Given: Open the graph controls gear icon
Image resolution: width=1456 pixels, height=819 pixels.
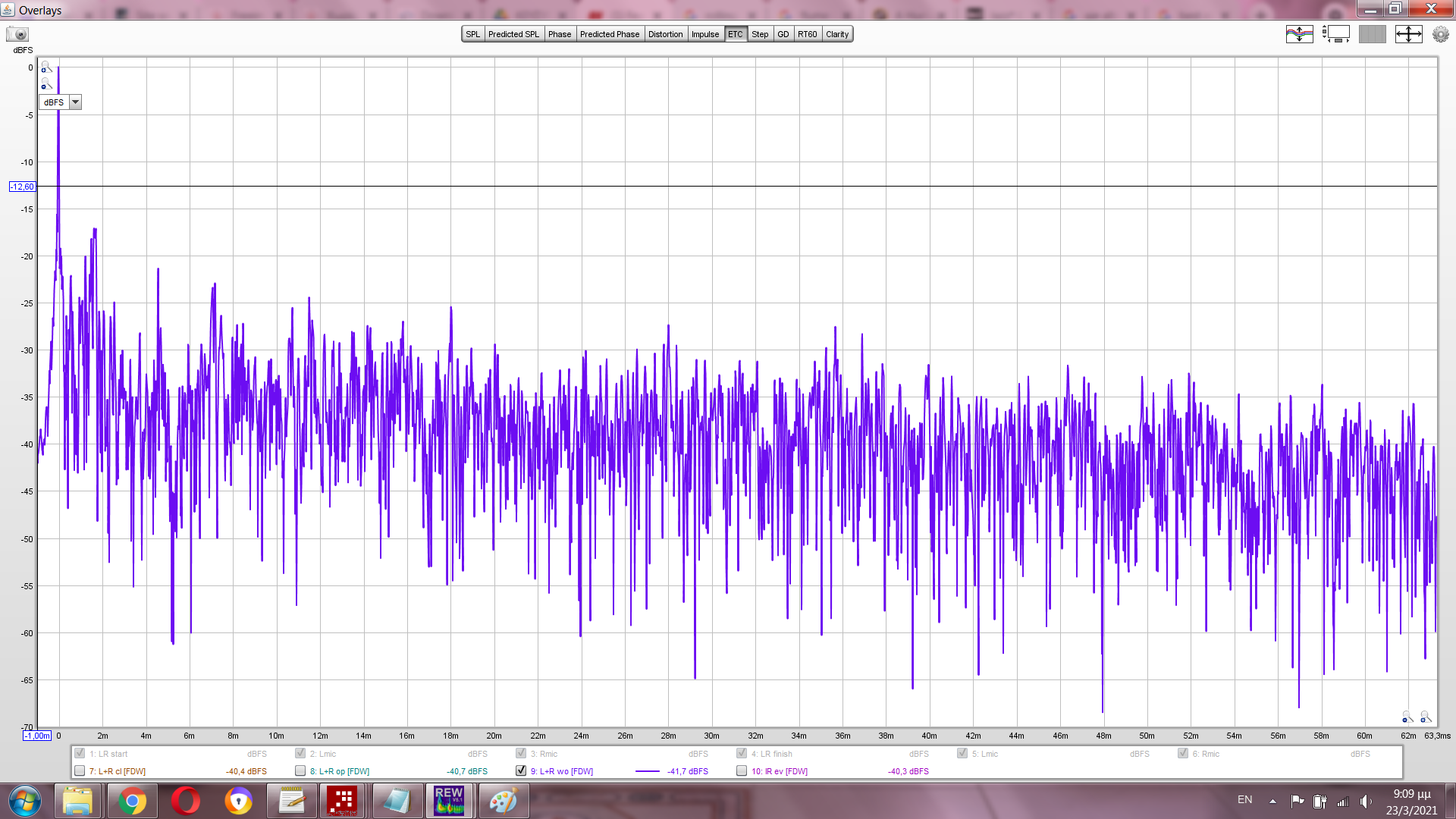Looking at the screenshot, I should coord(1440,34).
